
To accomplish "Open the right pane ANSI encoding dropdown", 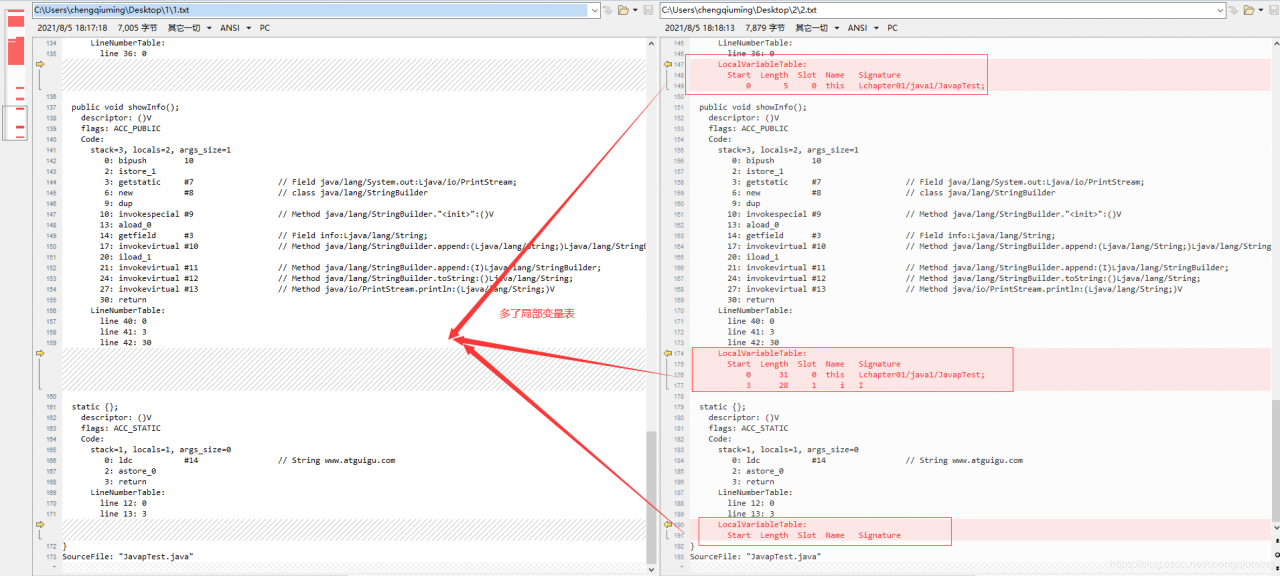I will pos(862,28).
